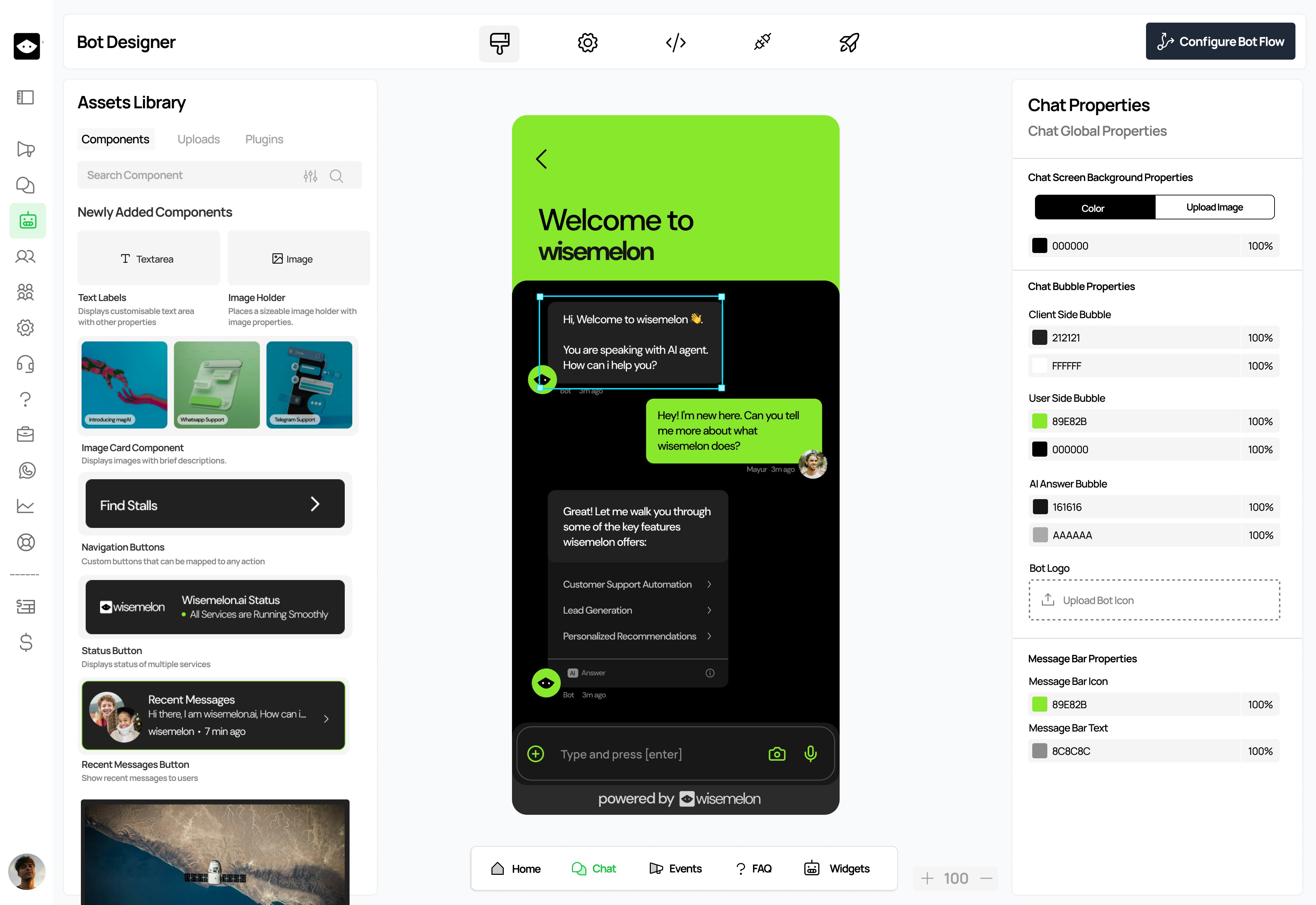Open Widgets in bottom navigation

coord(837,869)
